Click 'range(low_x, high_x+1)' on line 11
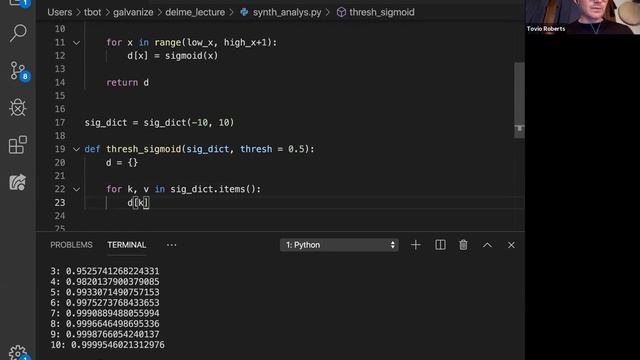This screenshot has width=640, height=360. 213,42
